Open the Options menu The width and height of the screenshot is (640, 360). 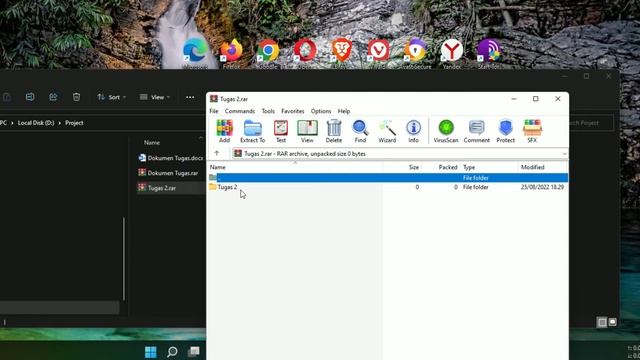[x=321, y=111]
